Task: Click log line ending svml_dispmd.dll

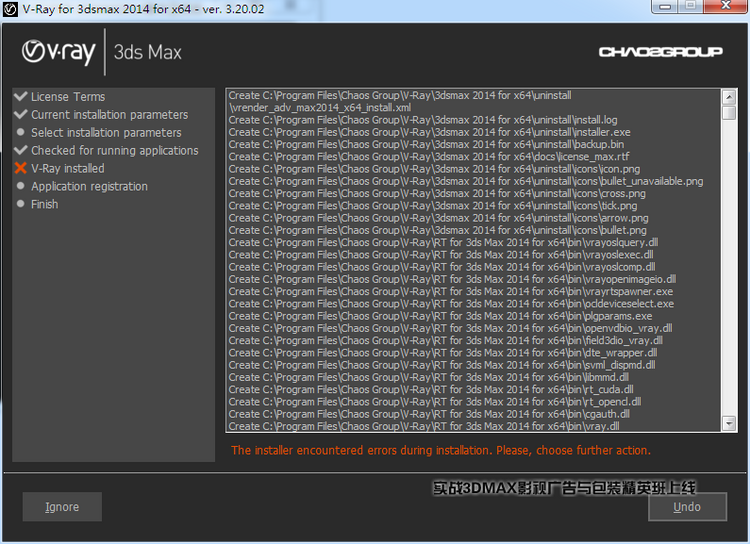Action: [x=442, y=365]
